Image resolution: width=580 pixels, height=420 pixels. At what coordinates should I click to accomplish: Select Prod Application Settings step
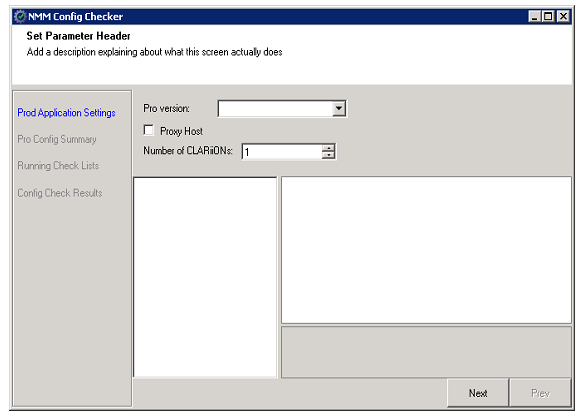(66, 112)
